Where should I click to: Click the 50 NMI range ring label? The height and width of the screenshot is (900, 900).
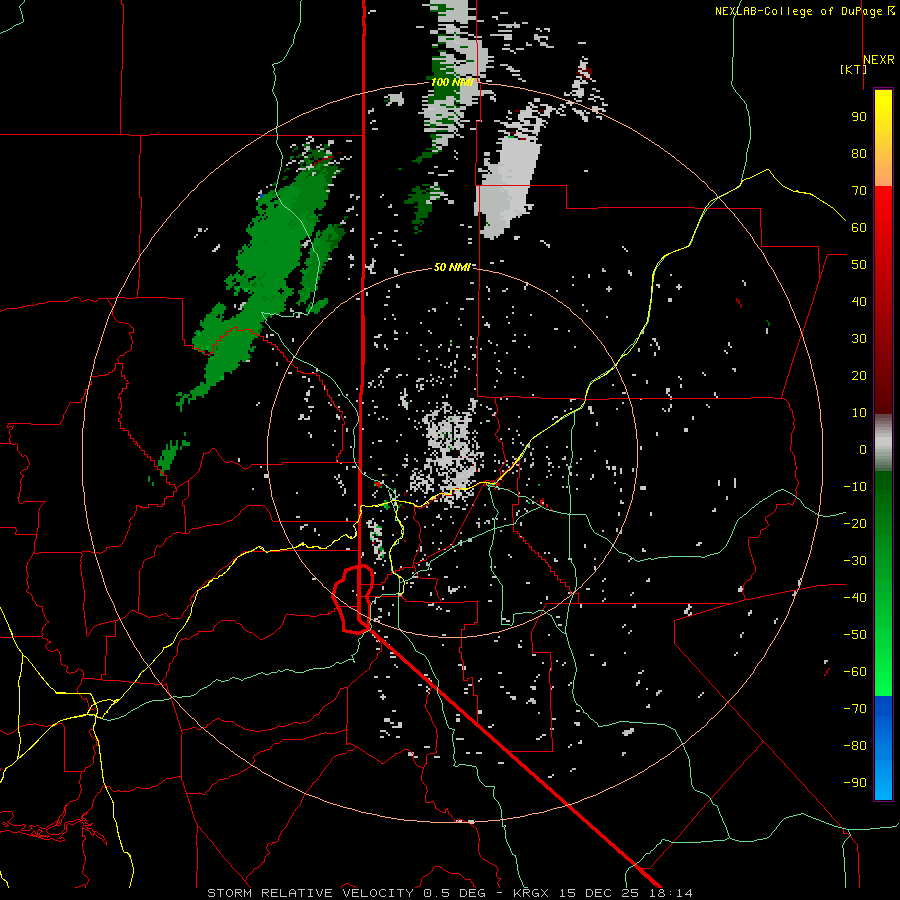452,267
